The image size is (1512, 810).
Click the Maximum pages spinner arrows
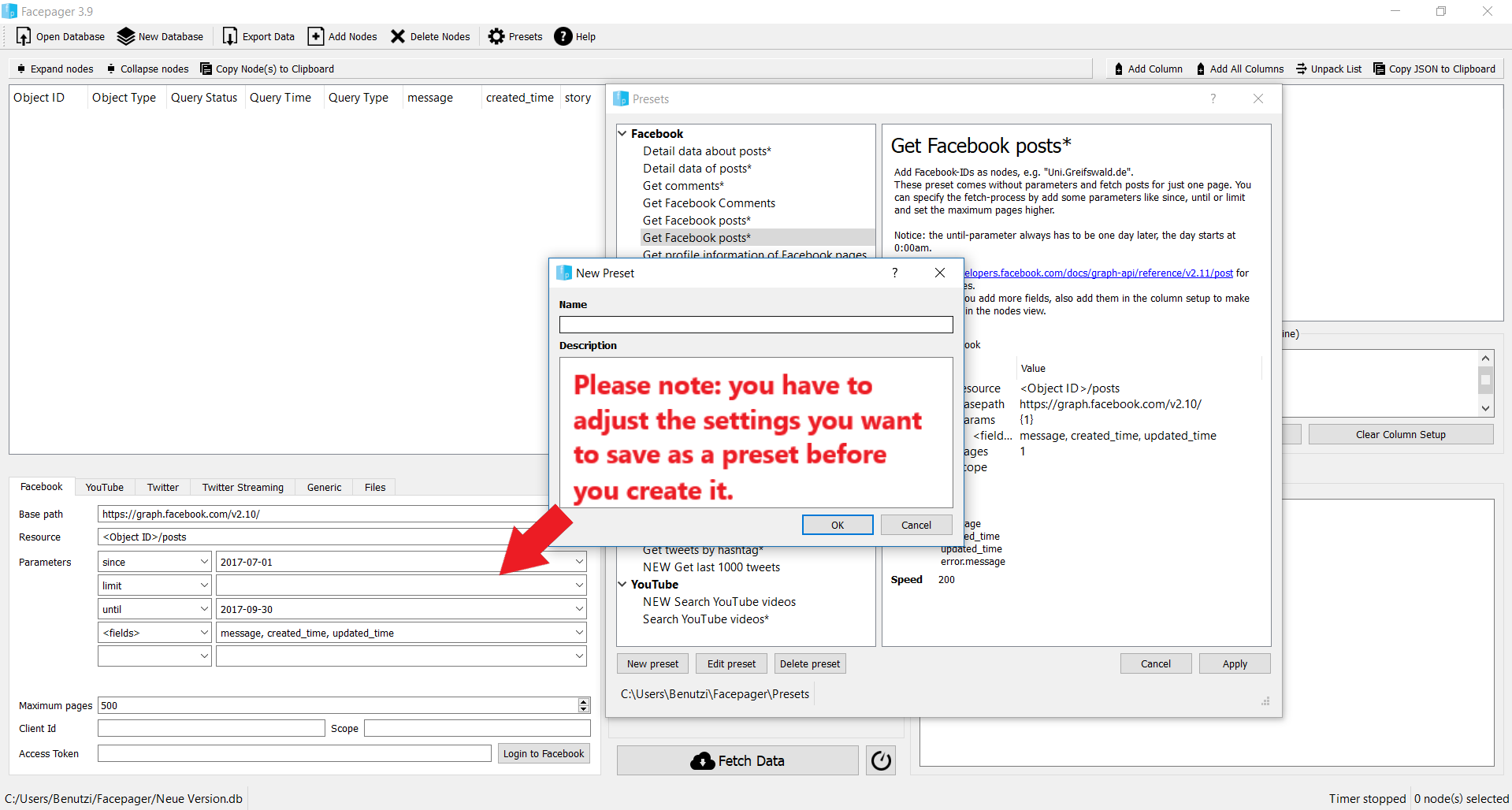[x=584, y=705]
